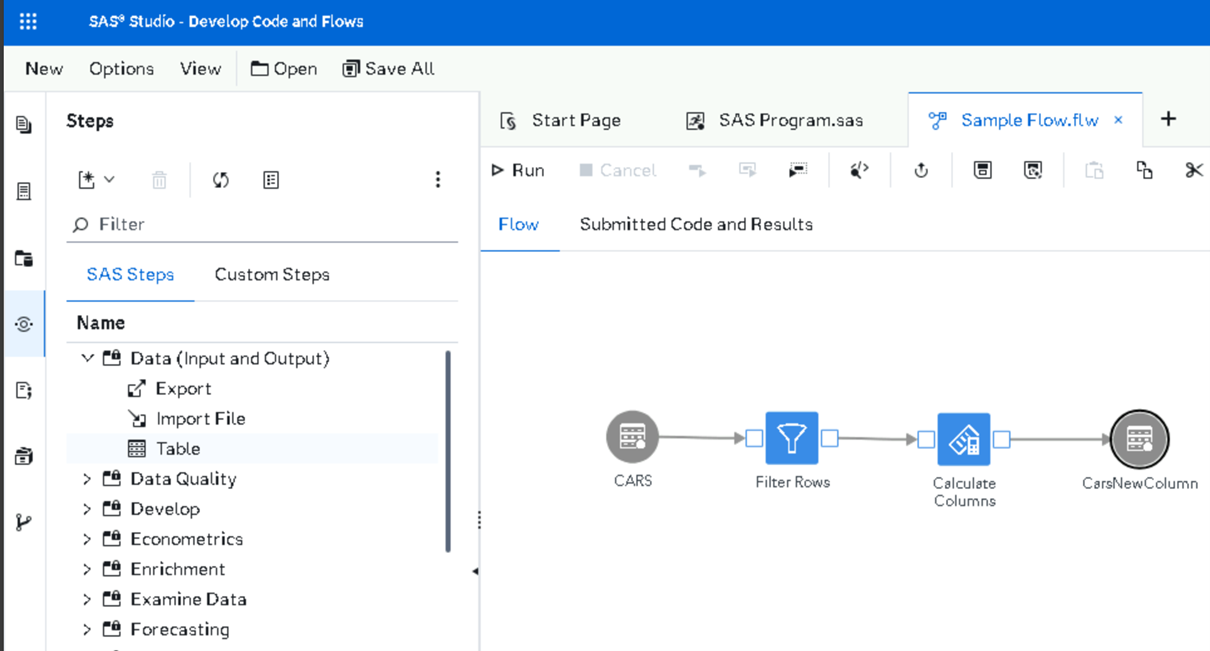
Task: Open the Options menu
Action: (x=122, y=69)
